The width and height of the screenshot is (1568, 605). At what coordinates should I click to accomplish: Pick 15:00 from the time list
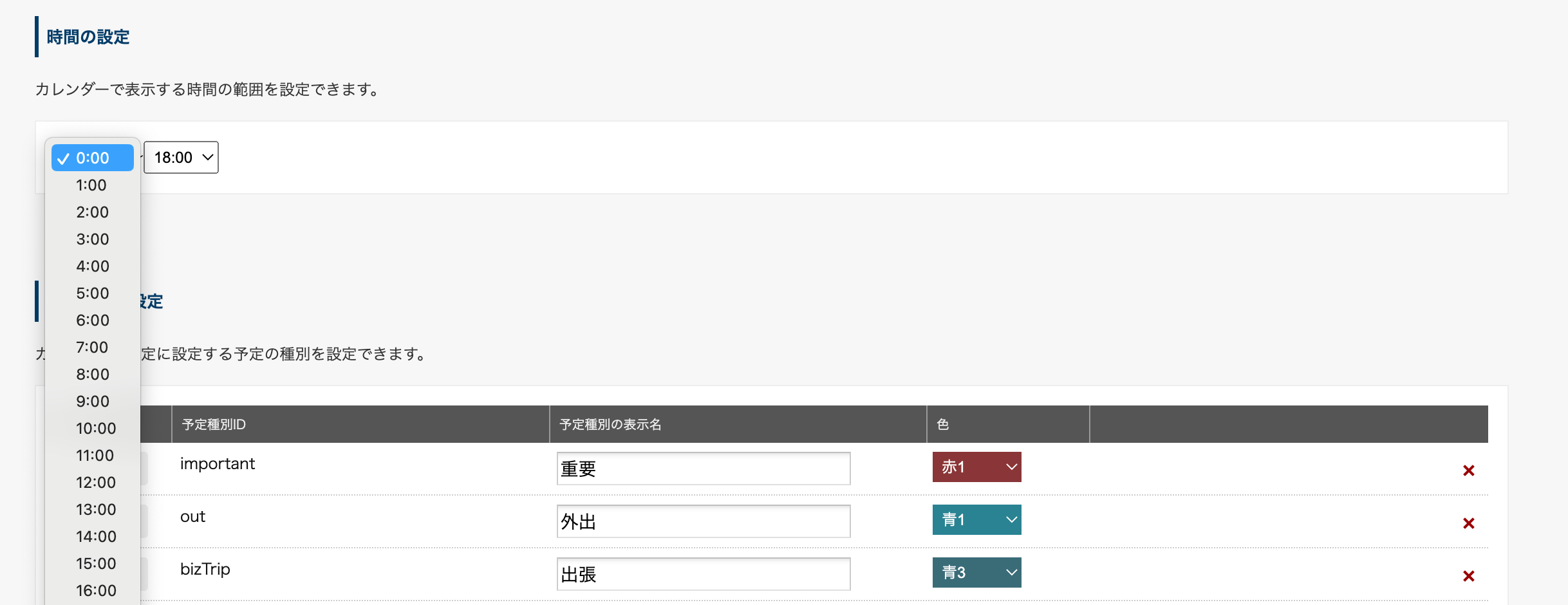[95, 564]
